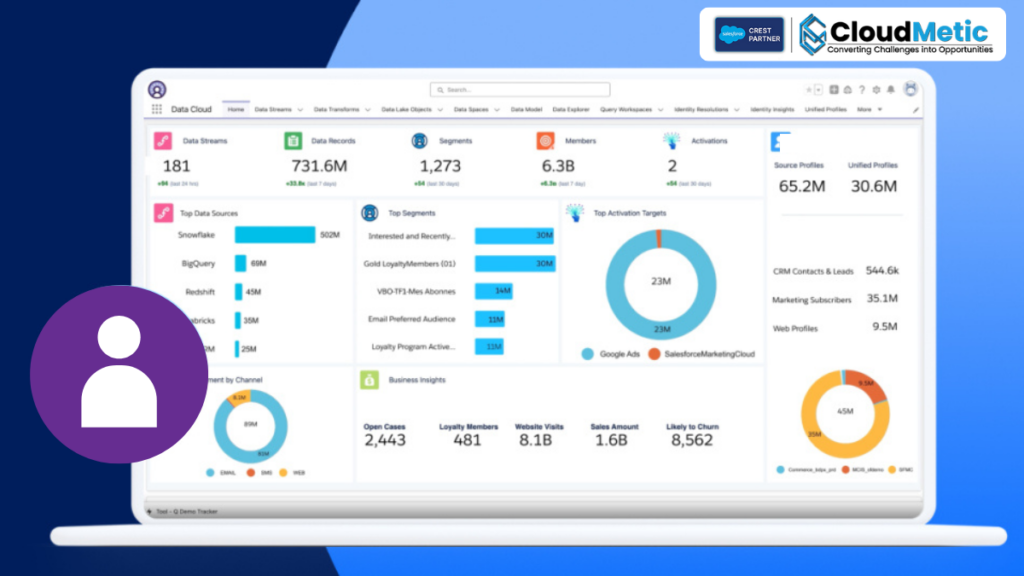Click the Activations card icon

pyautogui.click(x=671, y=140)
